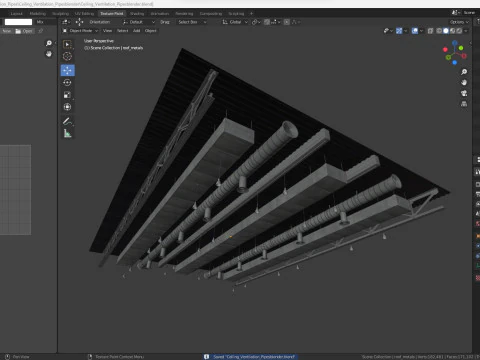Open the Global transform orientation dropdown
Screen dimensions: 480x360
235,22
